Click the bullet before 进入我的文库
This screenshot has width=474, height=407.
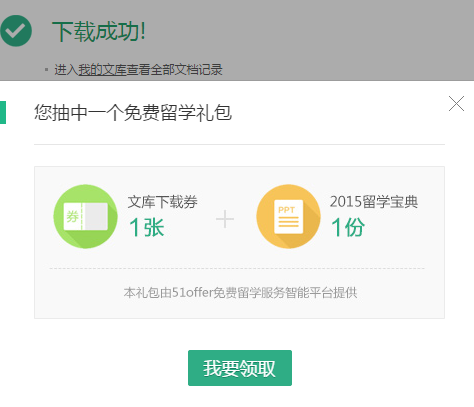tap(46, 70)
